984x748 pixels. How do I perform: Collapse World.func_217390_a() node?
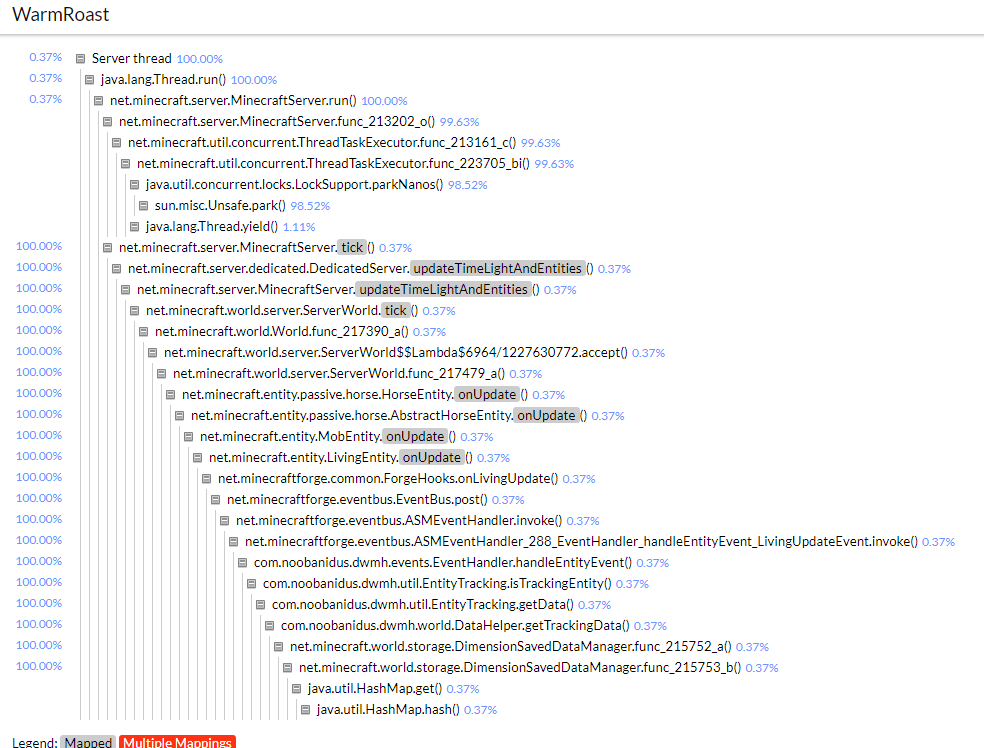coord(143,331)
